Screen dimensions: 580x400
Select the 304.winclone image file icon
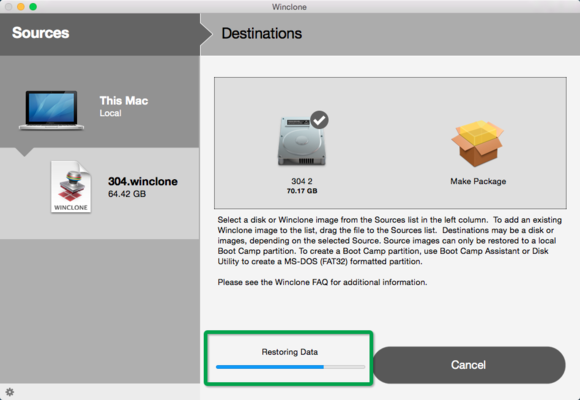71,187
